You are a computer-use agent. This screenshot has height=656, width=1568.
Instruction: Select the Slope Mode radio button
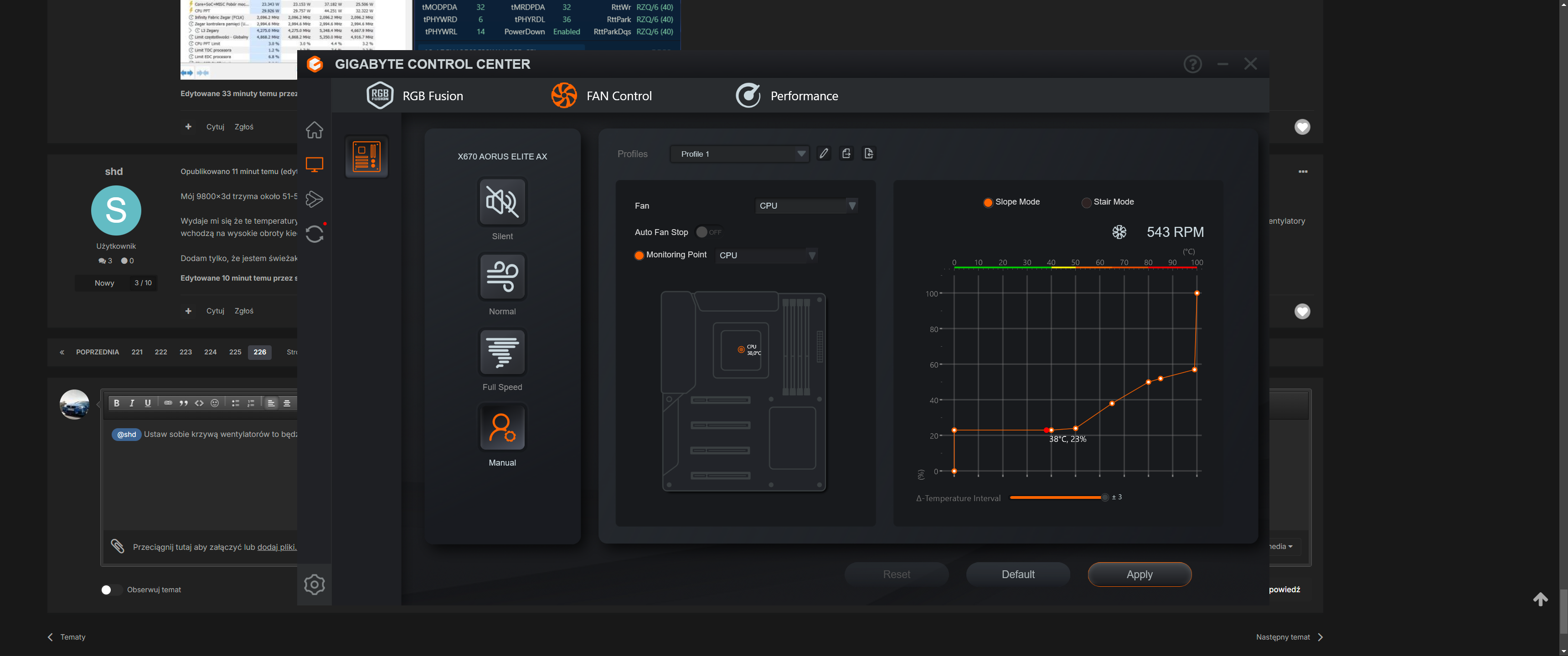(988, 202)
